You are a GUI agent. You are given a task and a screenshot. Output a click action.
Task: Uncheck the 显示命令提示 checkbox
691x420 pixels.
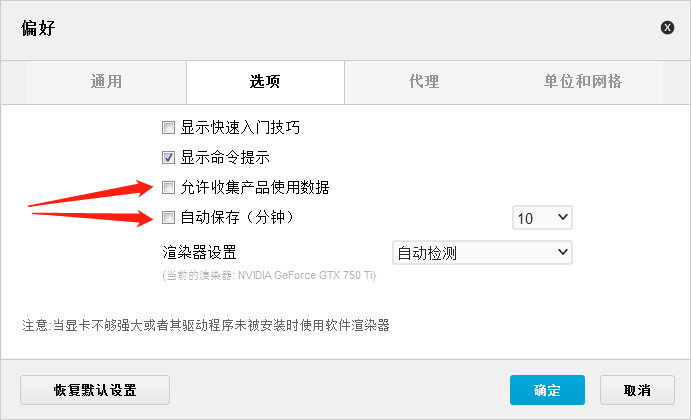(168, 157)
